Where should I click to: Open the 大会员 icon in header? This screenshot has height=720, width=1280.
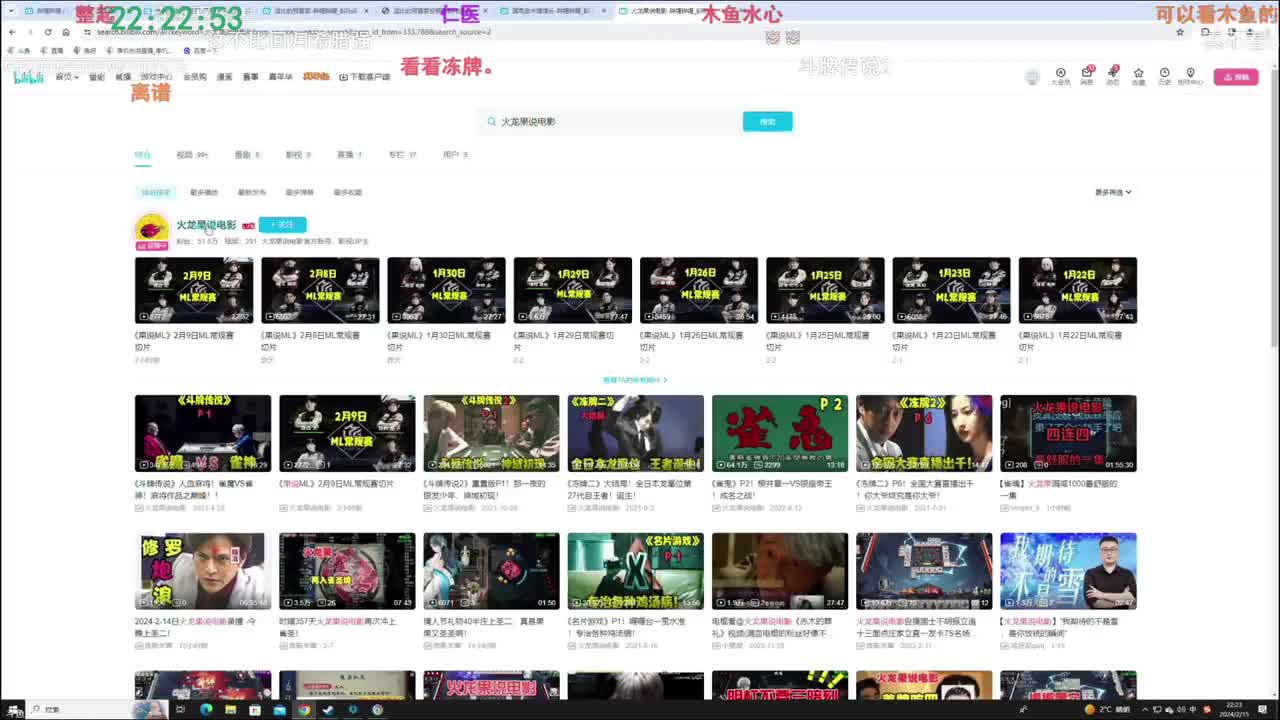pyautogui.click(x=1060, y=76)
